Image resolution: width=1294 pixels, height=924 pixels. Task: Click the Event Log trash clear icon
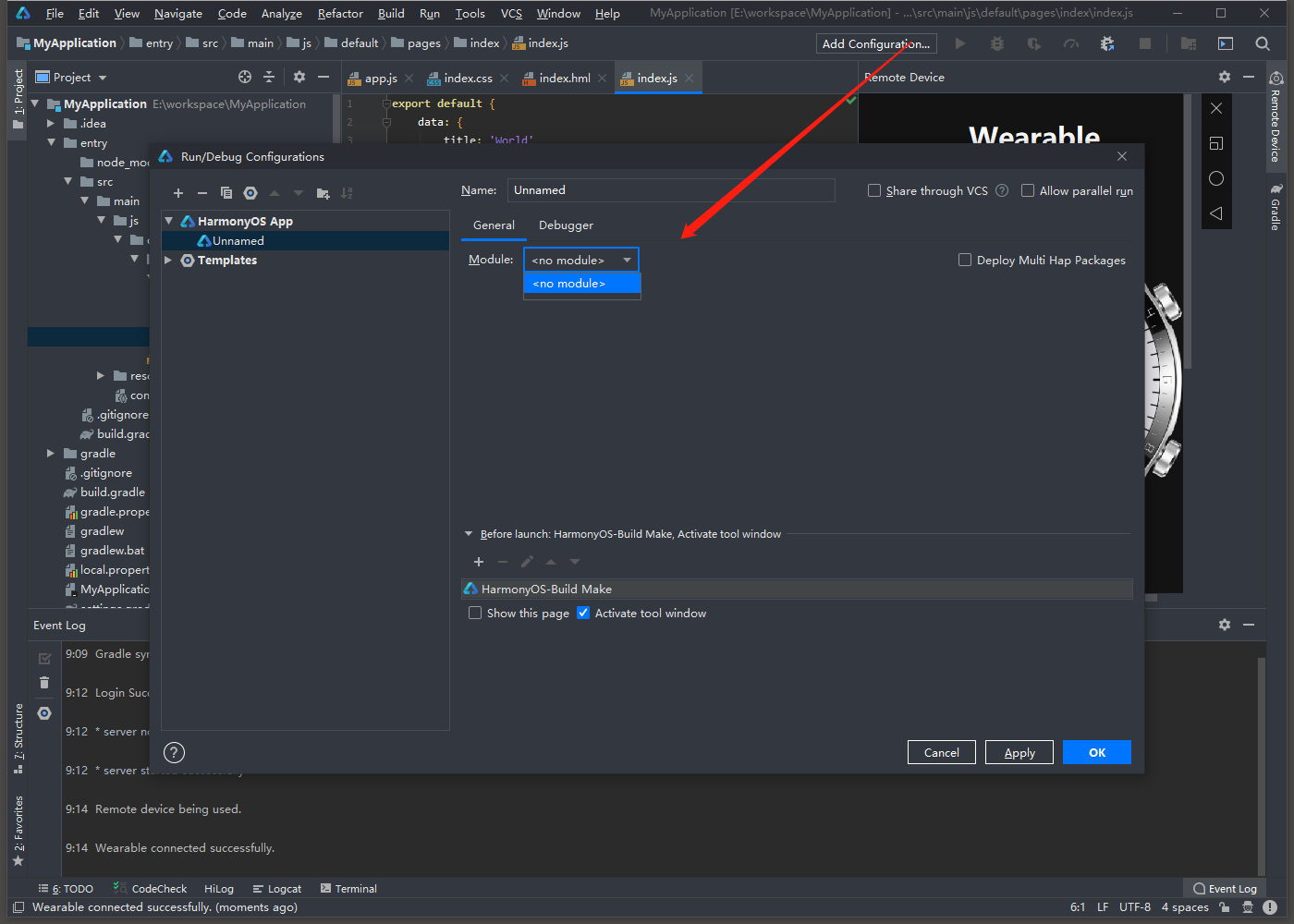pyautogui.click(x=44, y=683)
